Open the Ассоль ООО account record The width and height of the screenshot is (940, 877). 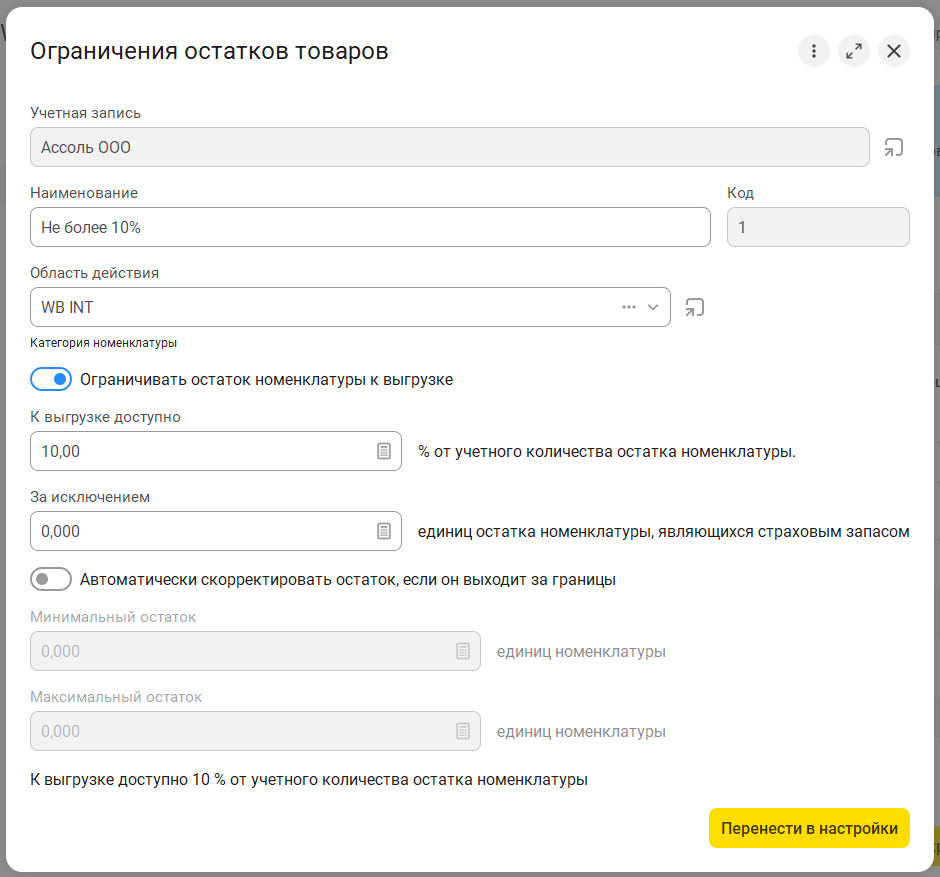(893, 147)
